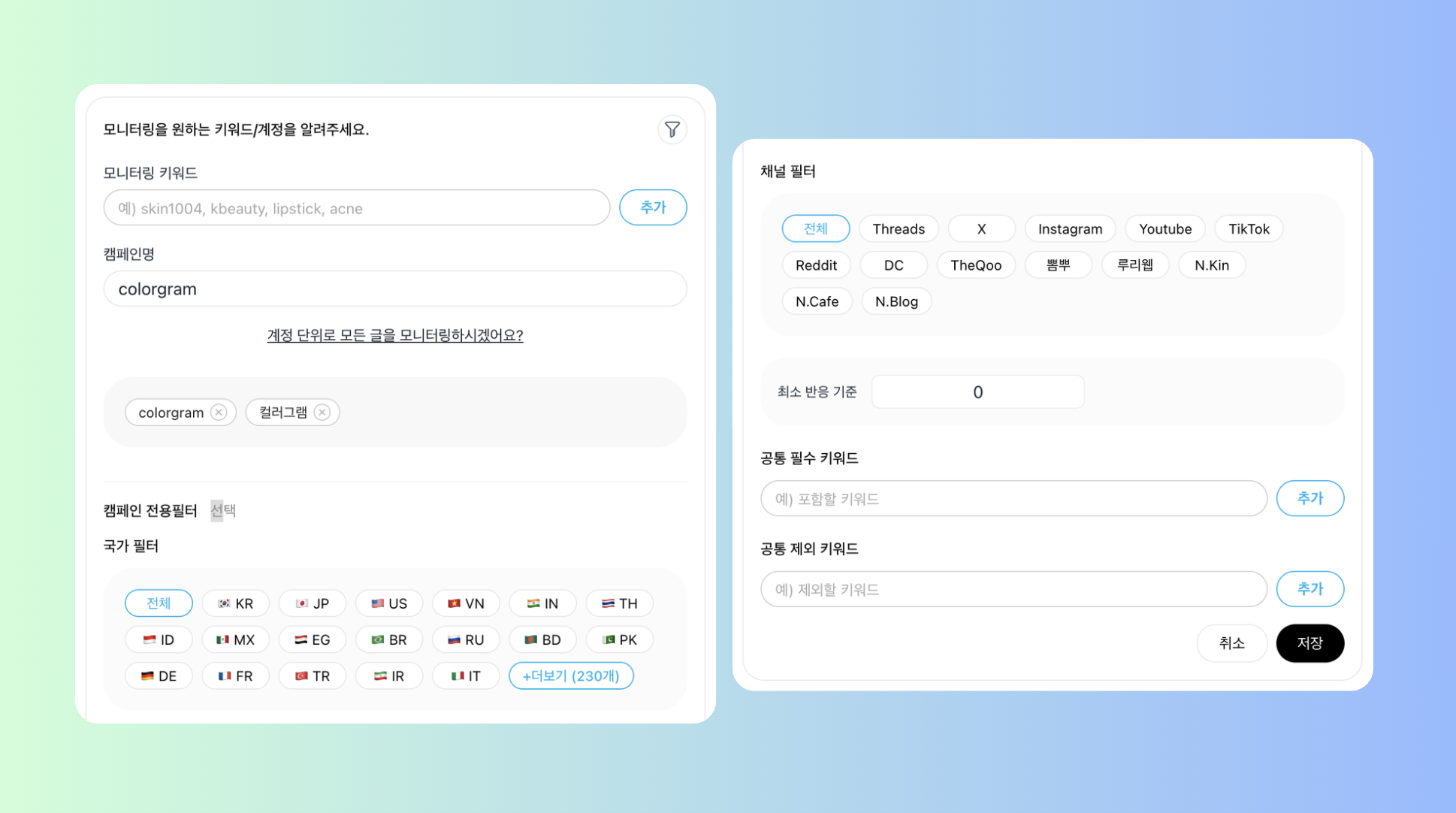Open the funnel filter icon

672,130
